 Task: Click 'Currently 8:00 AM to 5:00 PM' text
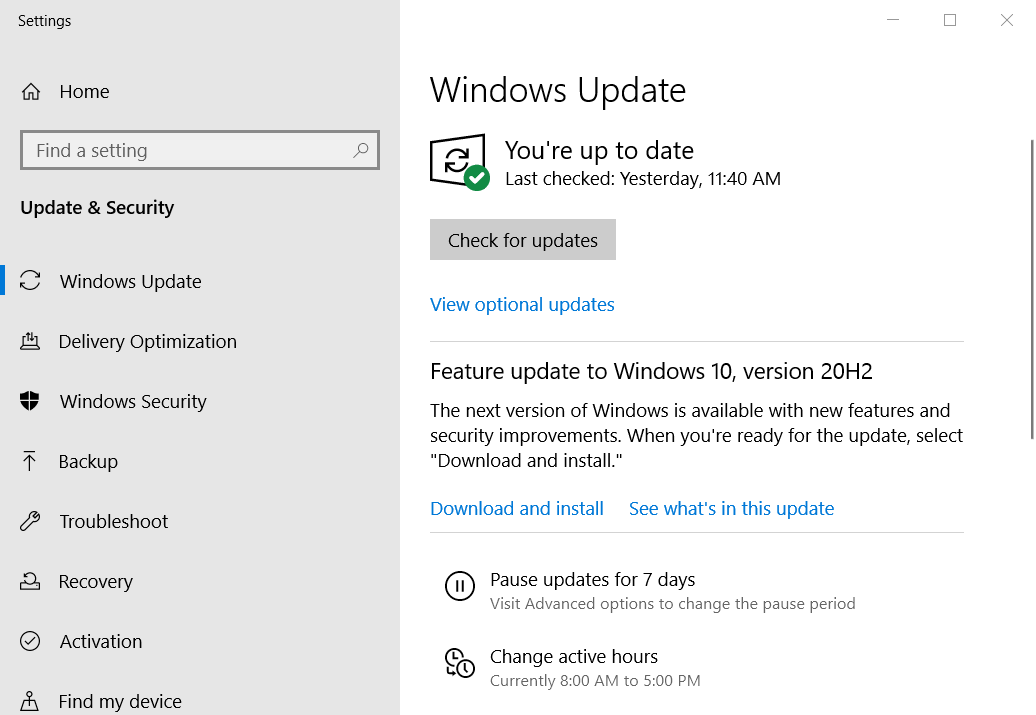click(x=595, y=680)
